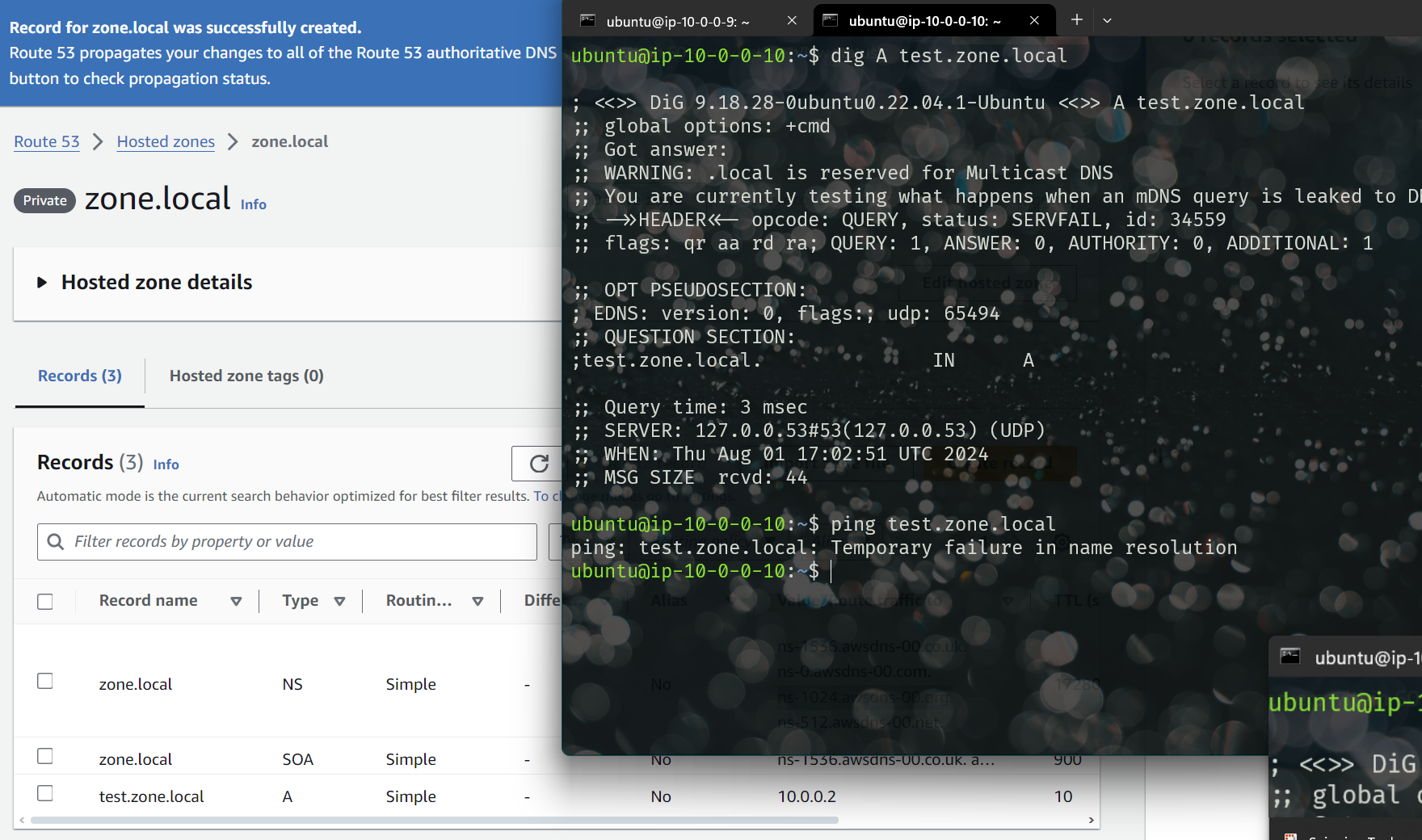Screen dimensions: 1422x840
Task: Check the test.zone.local A record checkbox
Action: click(x=45, y=794)
